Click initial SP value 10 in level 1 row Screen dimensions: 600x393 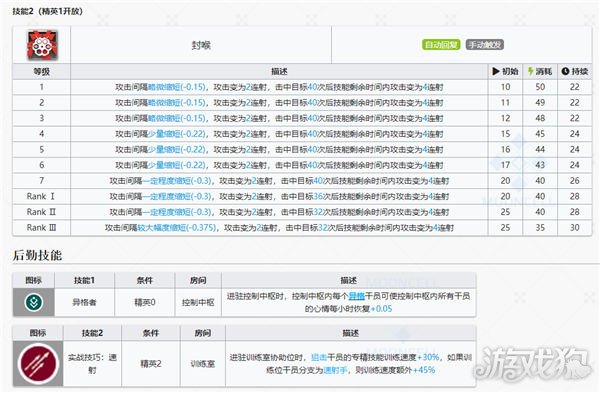(505, 87)
